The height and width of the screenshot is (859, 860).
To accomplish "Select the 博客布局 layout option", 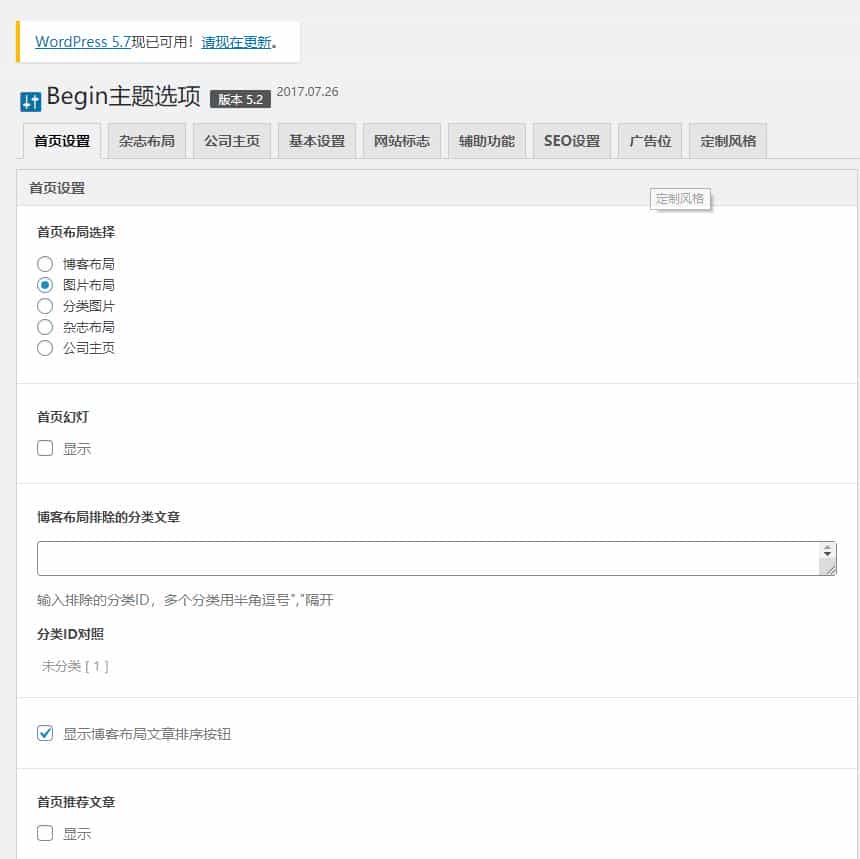I will (45, 263).
